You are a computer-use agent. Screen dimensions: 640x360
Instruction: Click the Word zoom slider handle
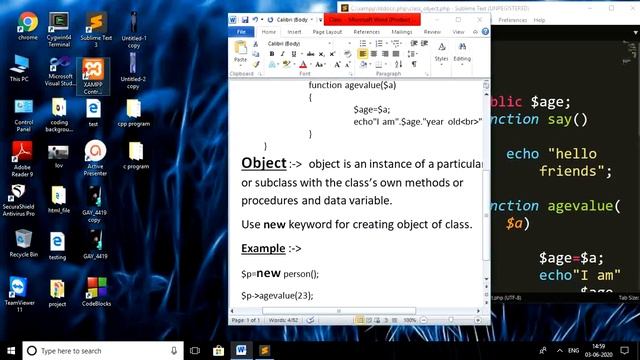(x=451, y=320)
